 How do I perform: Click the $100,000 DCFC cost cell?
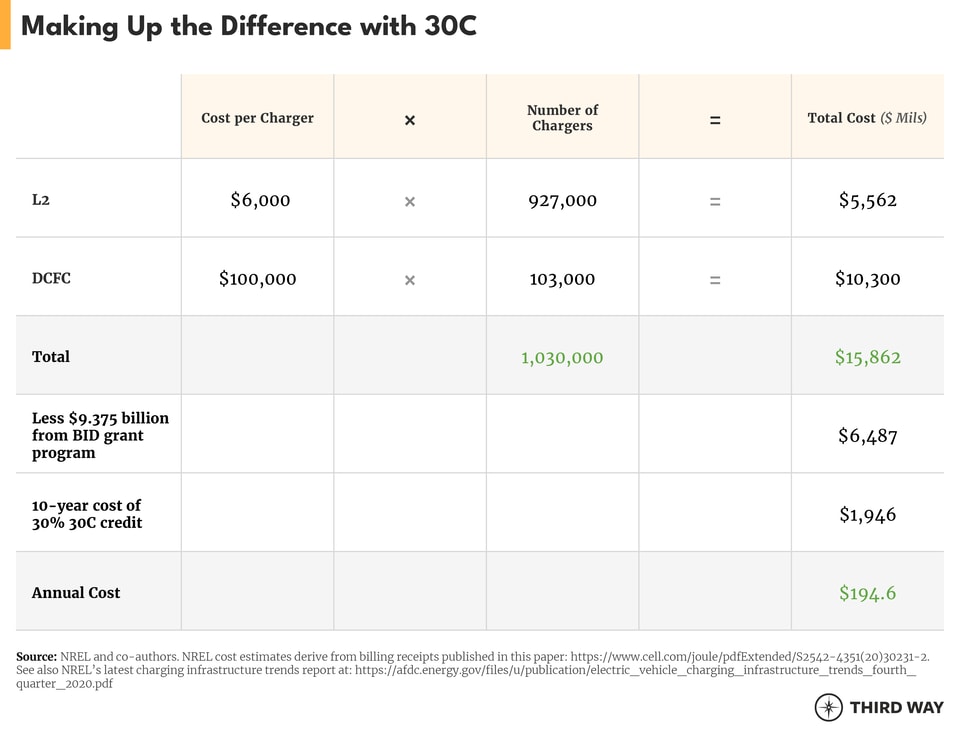click(x=258, y=280)
